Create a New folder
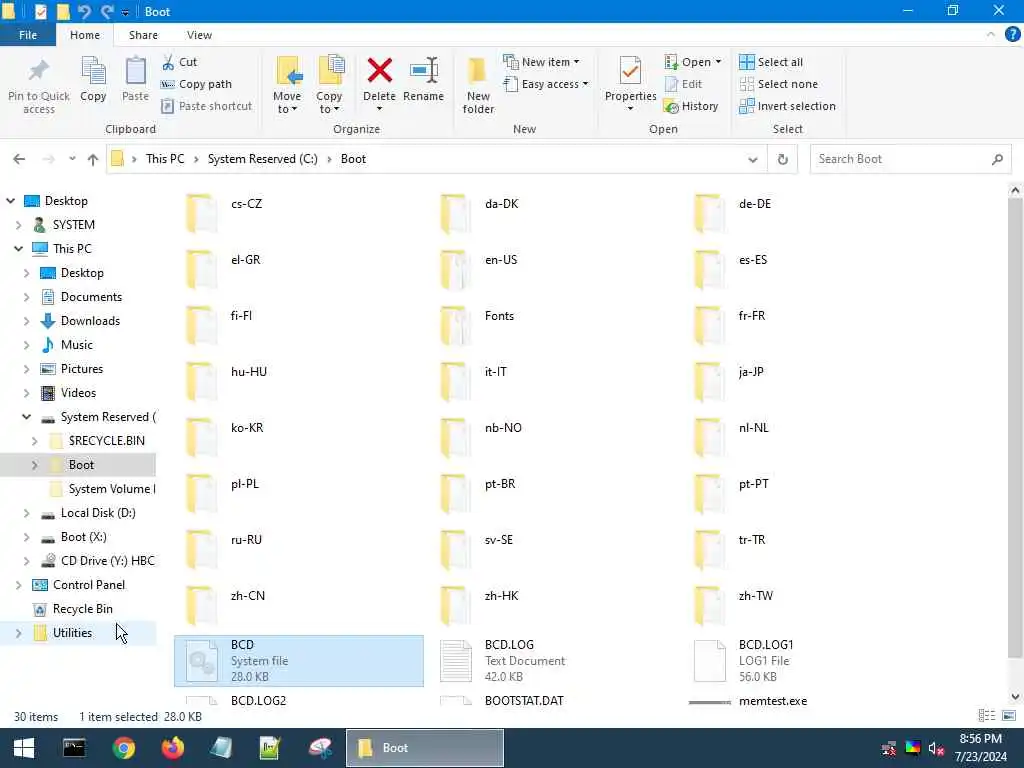The height and width of the screenshot is (768, 1024). point(478,85)
